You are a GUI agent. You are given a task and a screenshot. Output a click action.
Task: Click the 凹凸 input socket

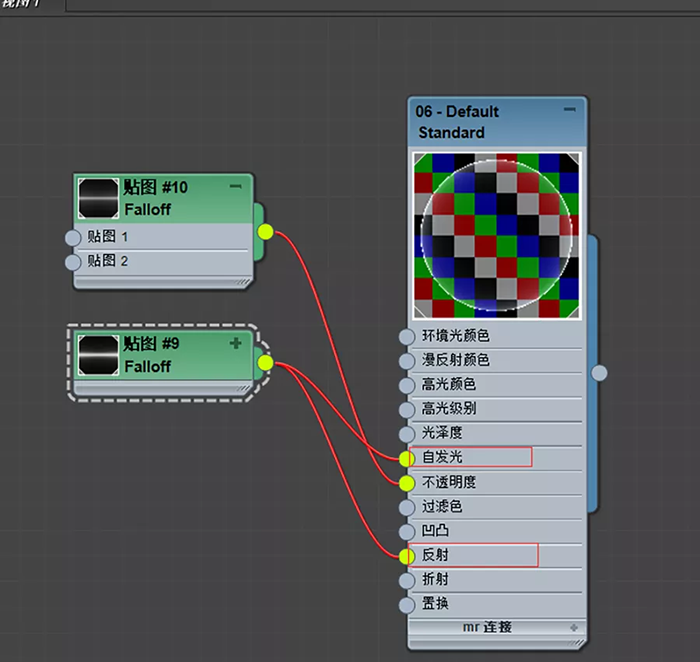(x=407, y=532)
